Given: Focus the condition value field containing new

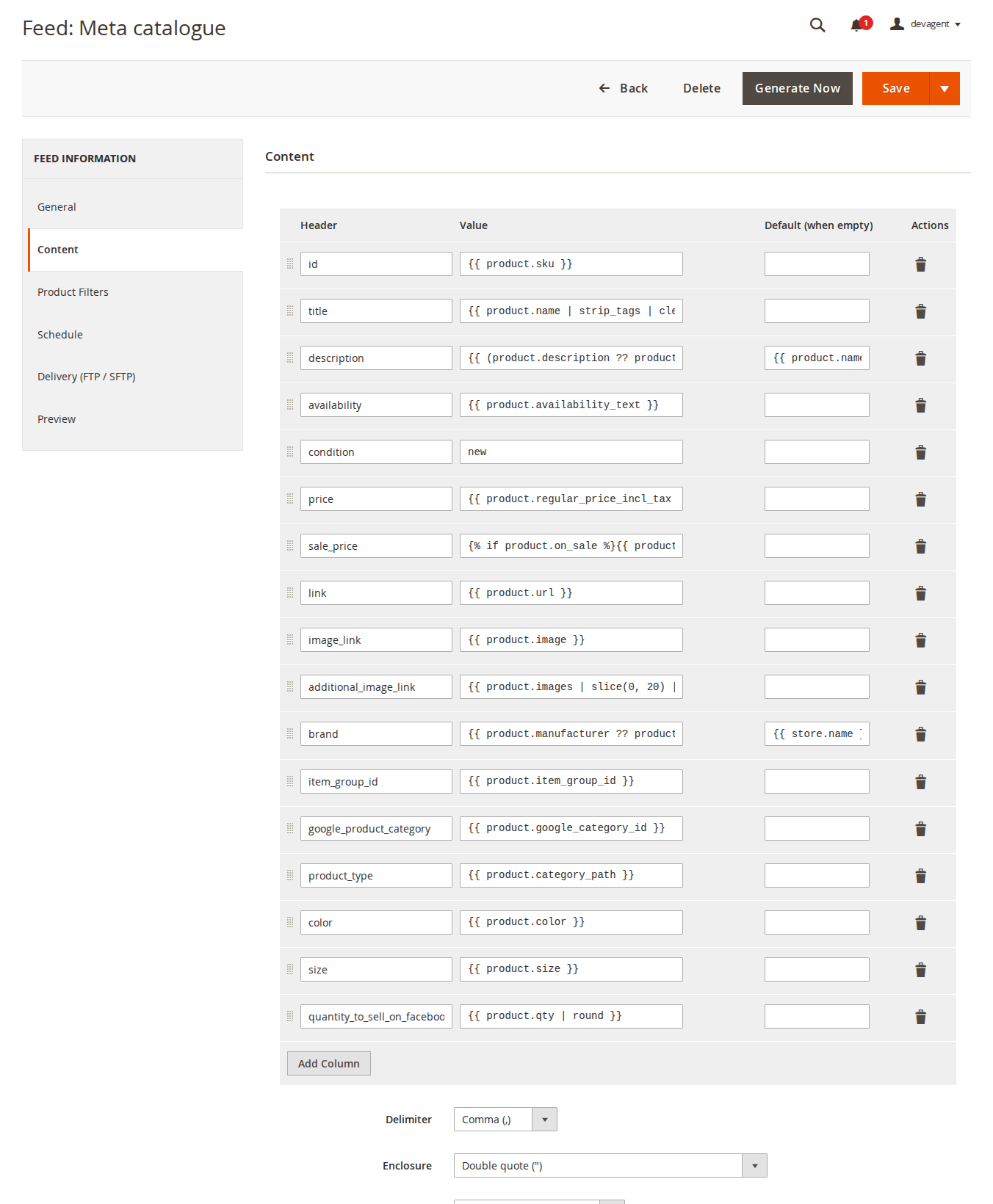Looking at the screenshot, I should (x=571, y=452).
